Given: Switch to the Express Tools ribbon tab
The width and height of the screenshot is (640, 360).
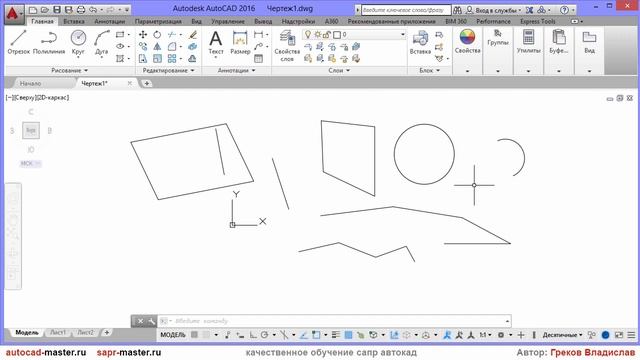Looking at the screenshot, I should pyautogui.click(x=538, y=21).
